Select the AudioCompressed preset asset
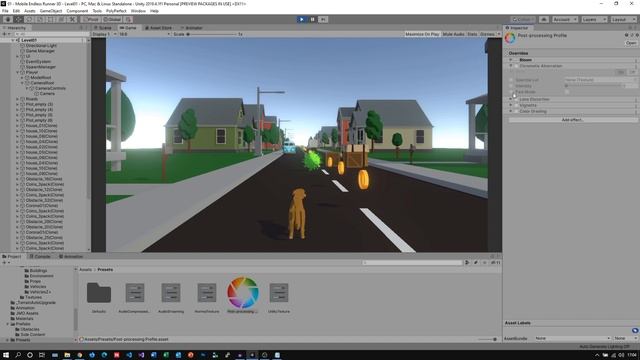 click(x=135, y=293)
